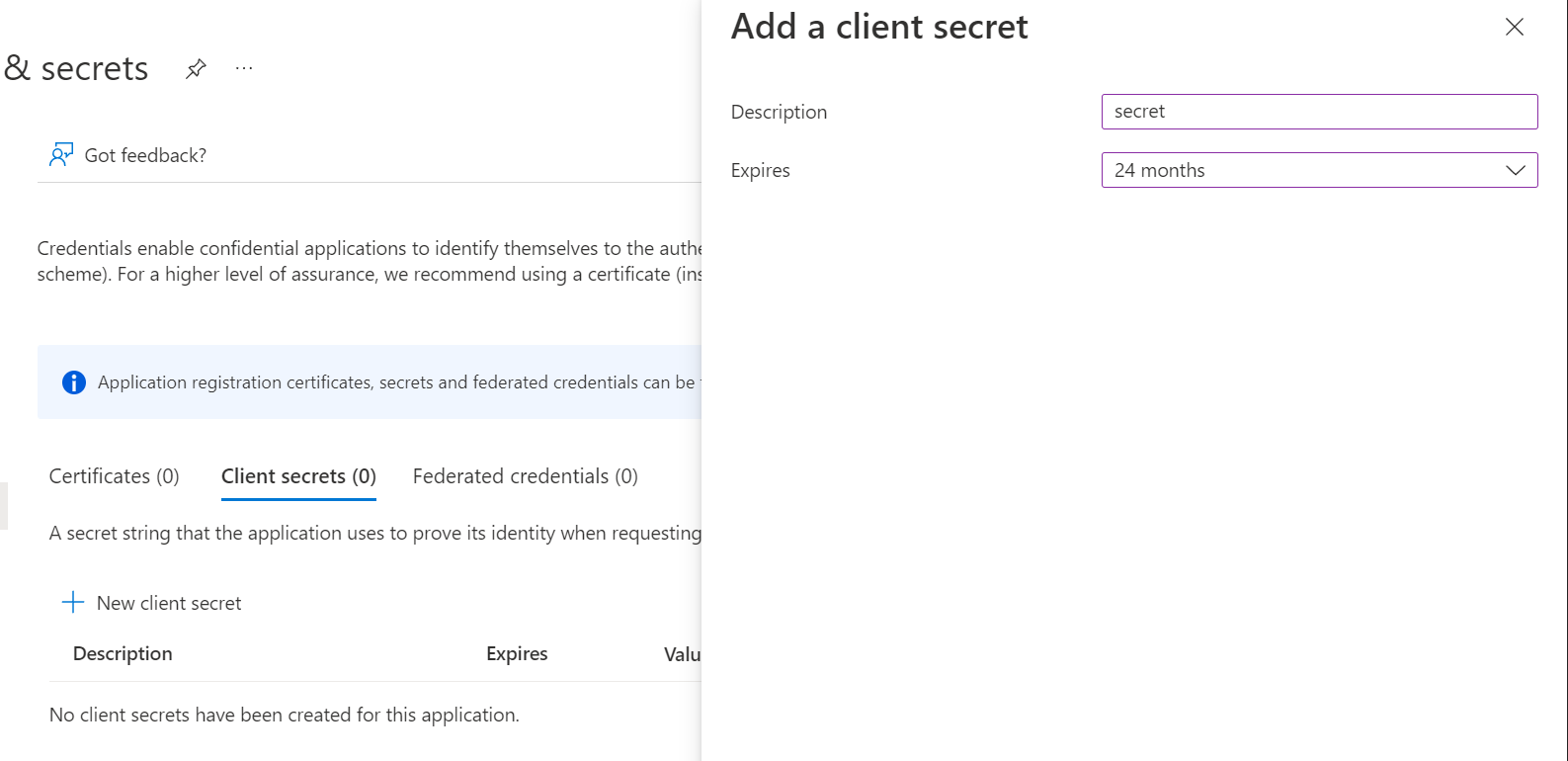1568x761 pixels.
Task: Open the ellipsis more options menu
Action: click(244, 68)
